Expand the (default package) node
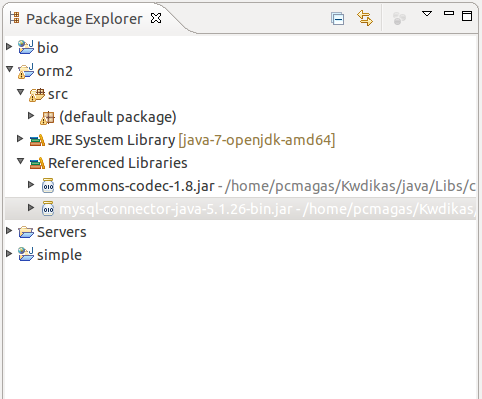 31,116
